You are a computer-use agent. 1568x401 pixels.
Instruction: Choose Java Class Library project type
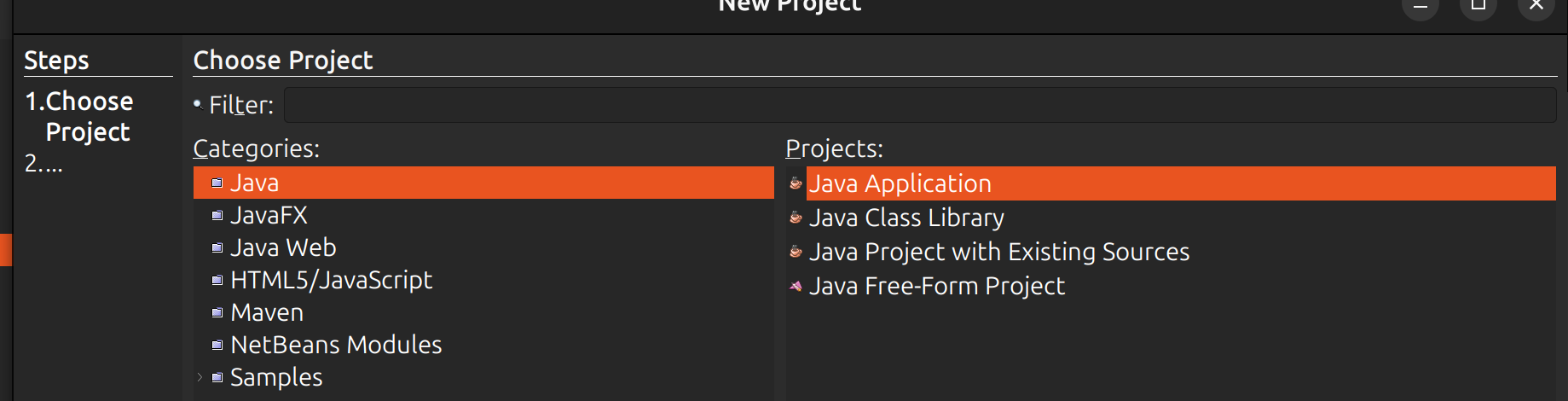906,218
